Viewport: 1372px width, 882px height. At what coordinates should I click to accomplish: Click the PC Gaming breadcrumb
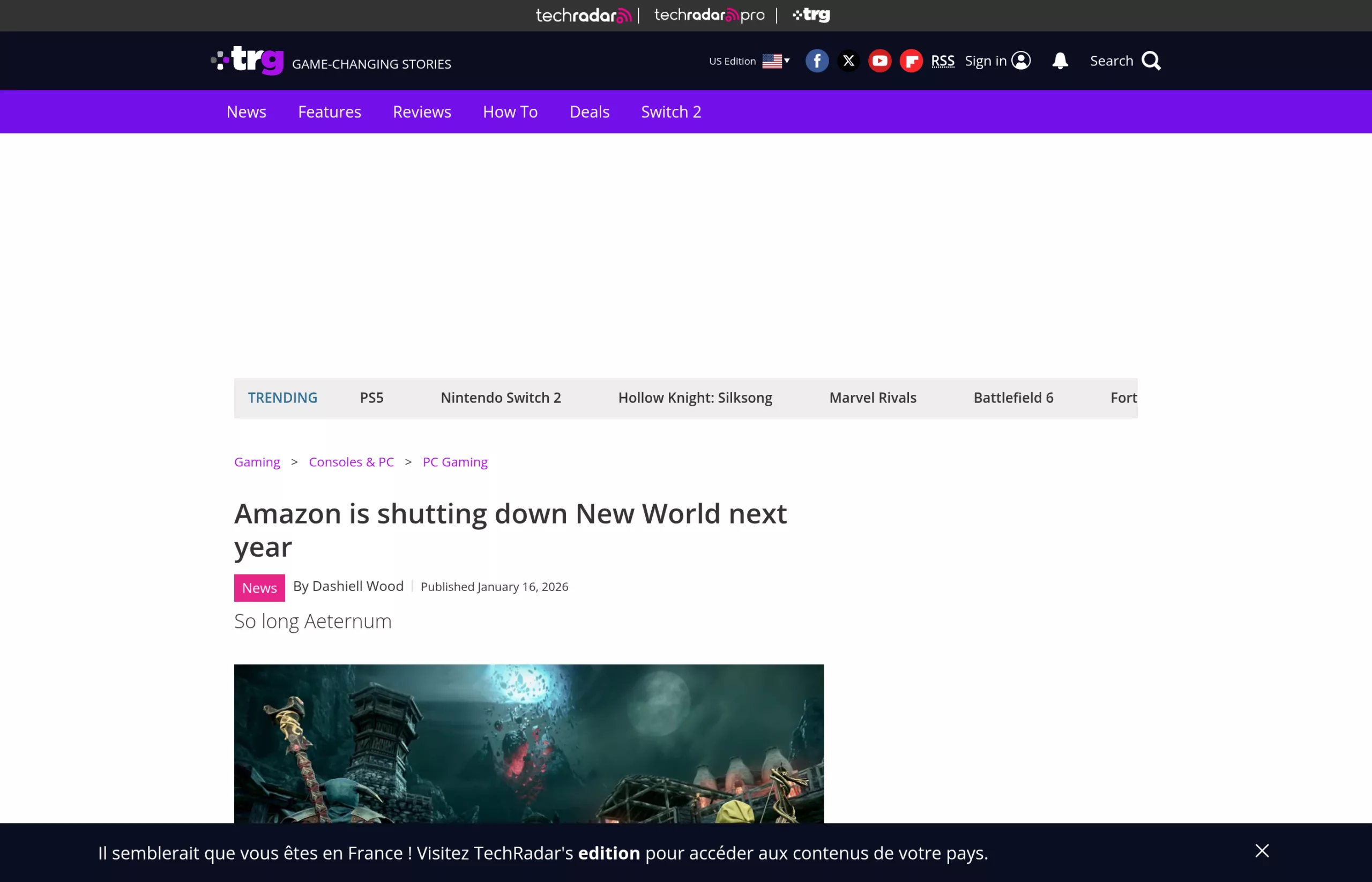pyautogui.click(x=456, y=462)
